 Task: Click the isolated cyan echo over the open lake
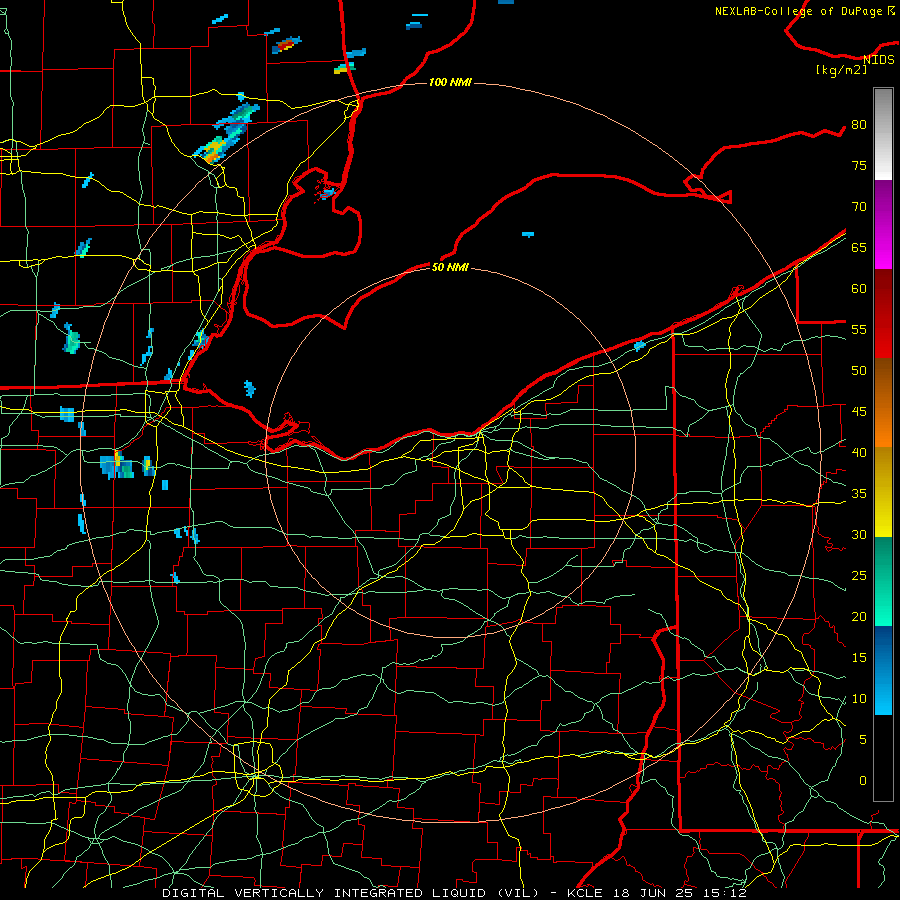click(x=527, y=234)
